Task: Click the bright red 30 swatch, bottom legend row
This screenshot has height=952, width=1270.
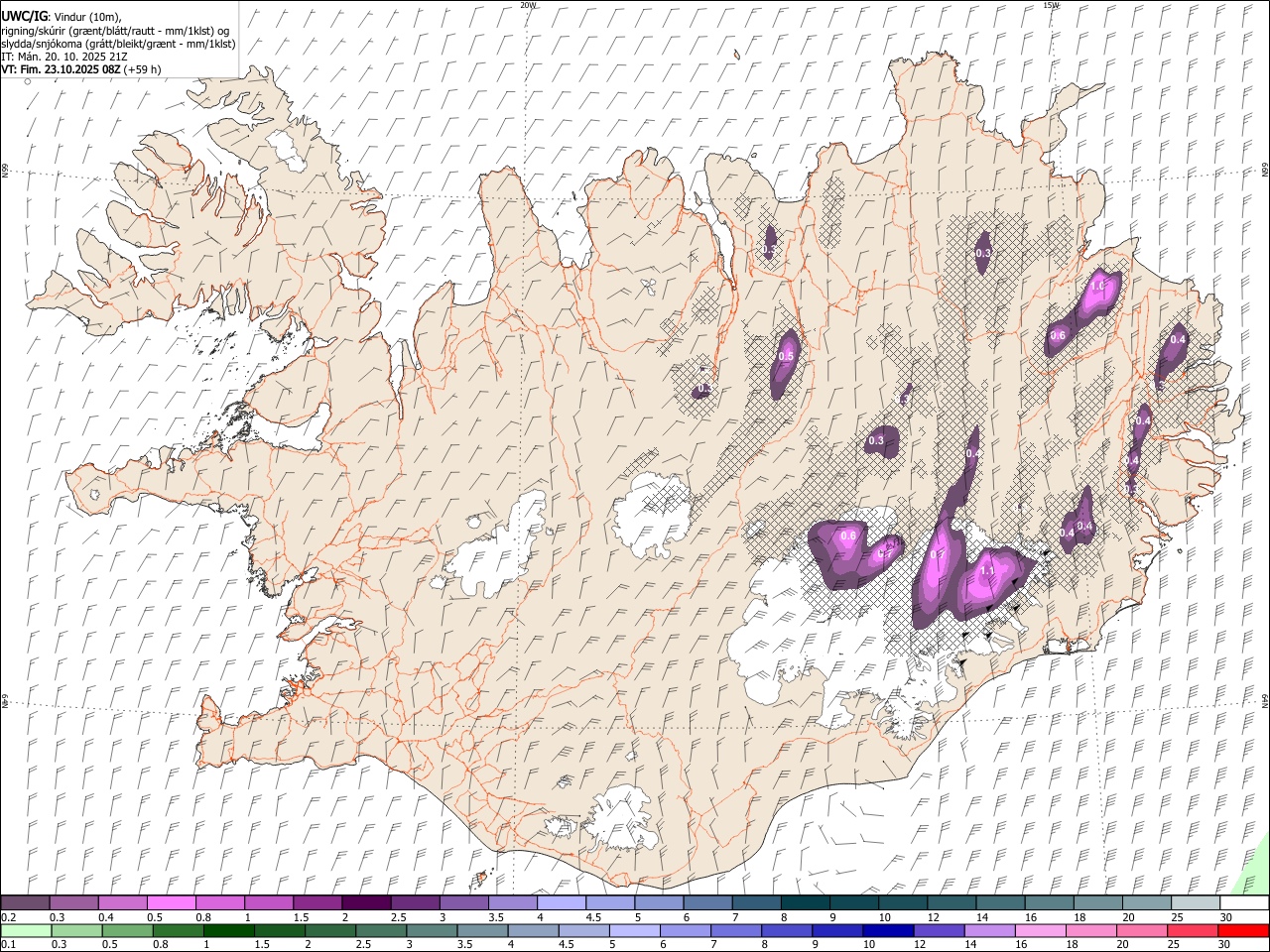Action: 1242,930
